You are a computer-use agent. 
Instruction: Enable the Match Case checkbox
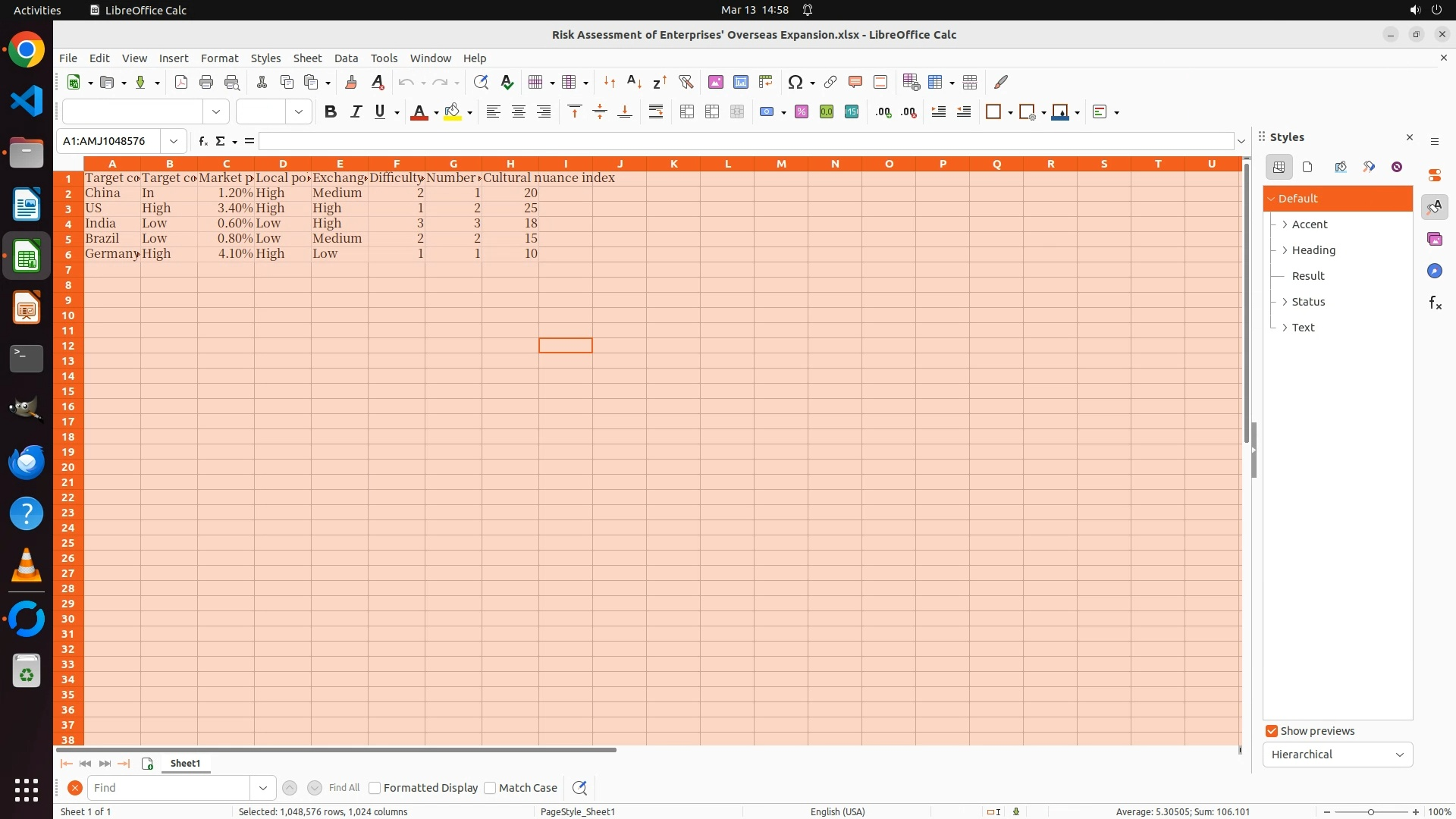[490, 788]
